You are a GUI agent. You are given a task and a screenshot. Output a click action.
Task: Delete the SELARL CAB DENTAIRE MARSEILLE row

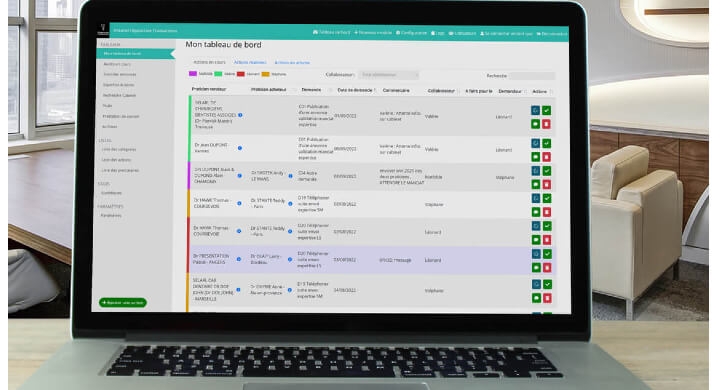(x=547, y=298)
